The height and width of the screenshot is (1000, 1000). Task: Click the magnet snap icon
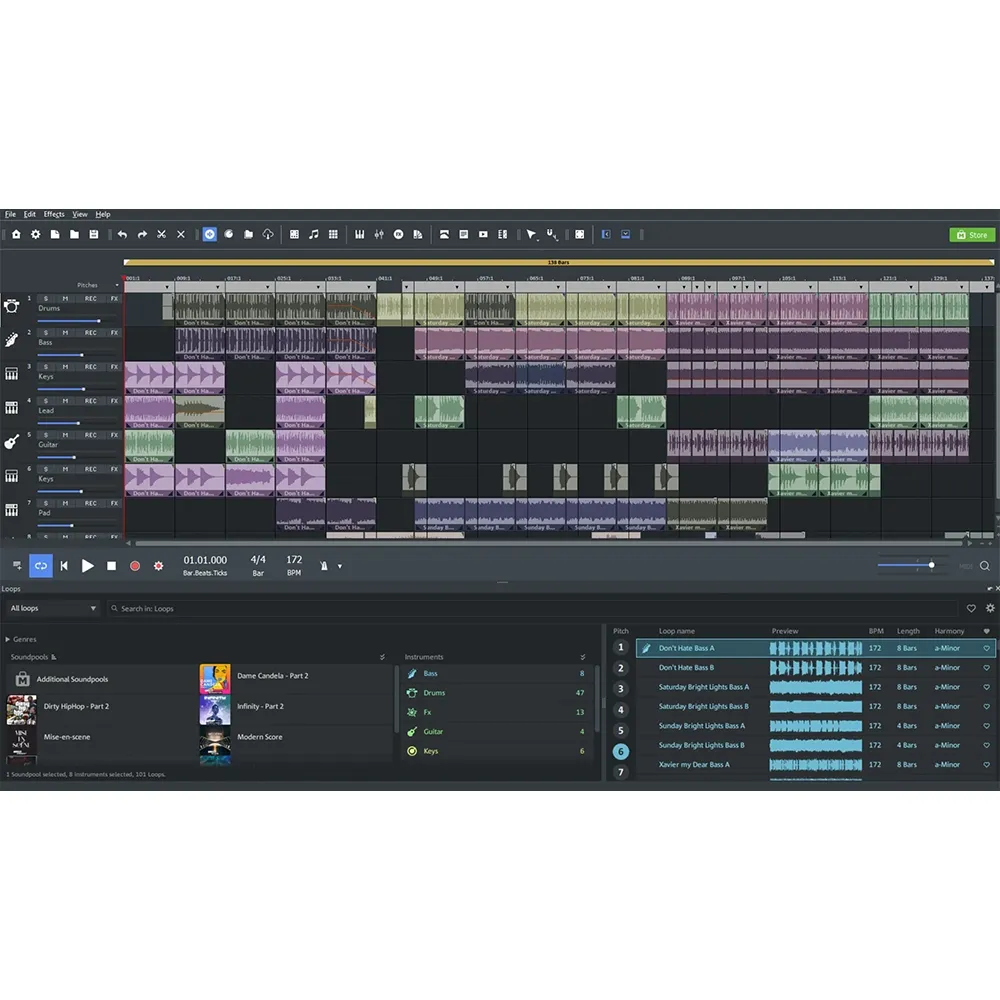point(550,234)
